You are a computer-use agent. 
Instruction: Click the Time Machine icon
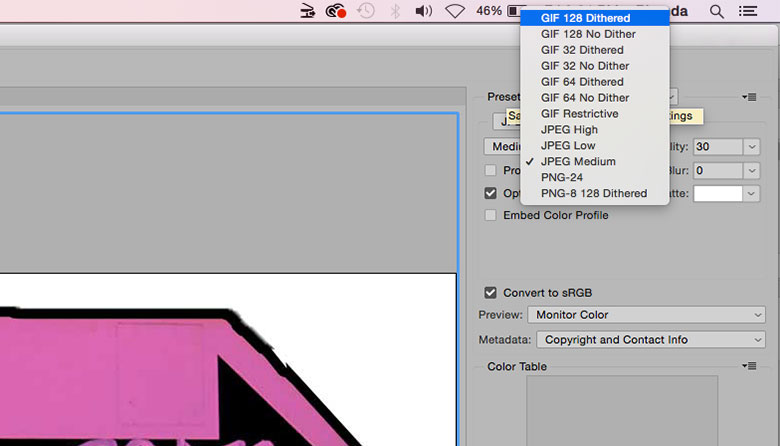(366, 11)
